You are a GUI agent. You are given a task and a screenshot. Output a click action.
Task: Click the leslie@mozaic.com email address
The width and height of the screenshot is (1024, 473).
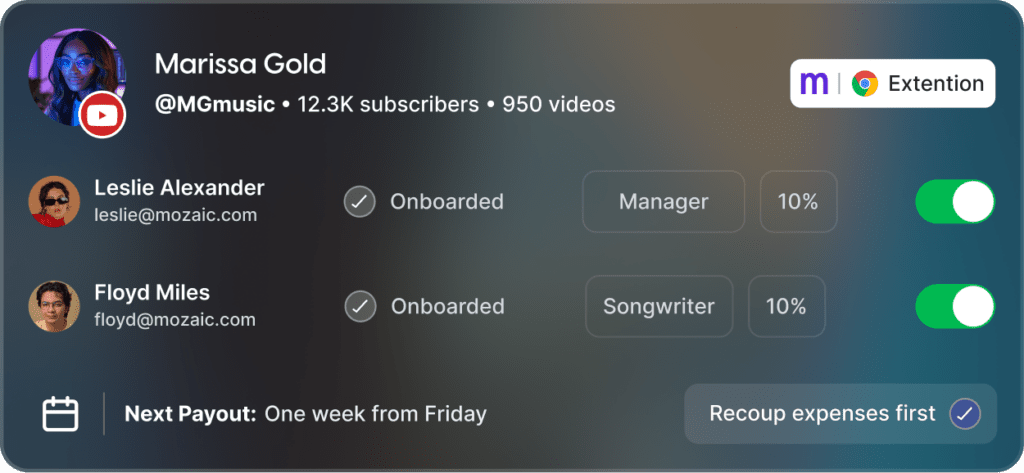(175, 215)
